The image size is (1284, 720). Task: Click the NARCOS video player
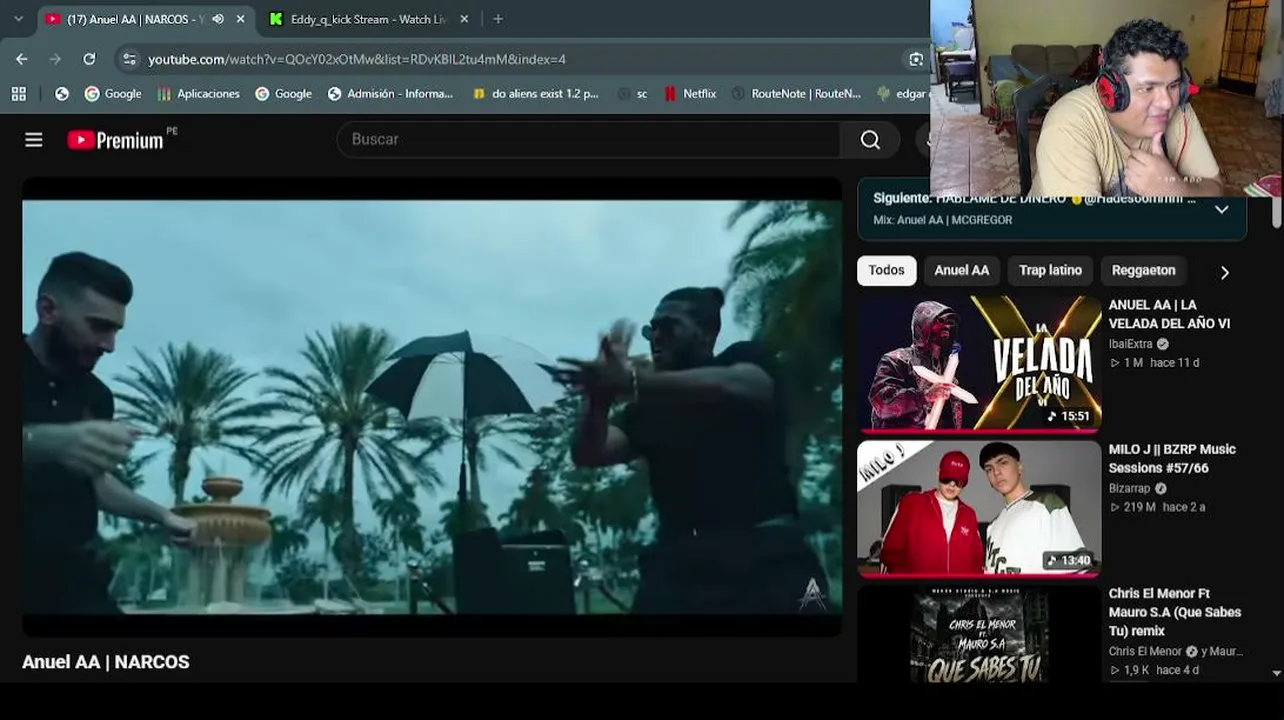coord(432,407)
